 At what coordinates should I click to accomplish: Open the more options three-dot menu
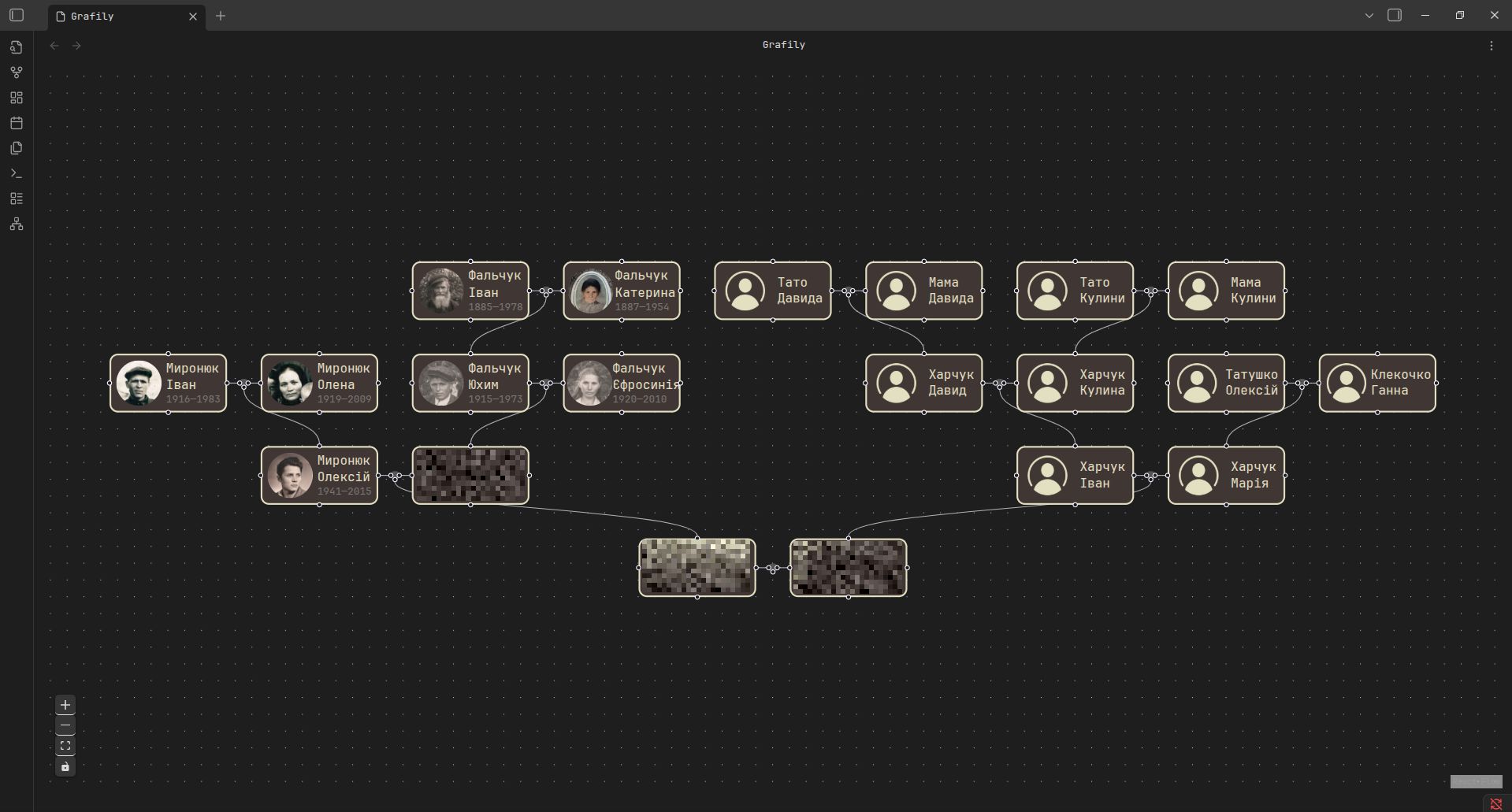[x=1491, y=46]
